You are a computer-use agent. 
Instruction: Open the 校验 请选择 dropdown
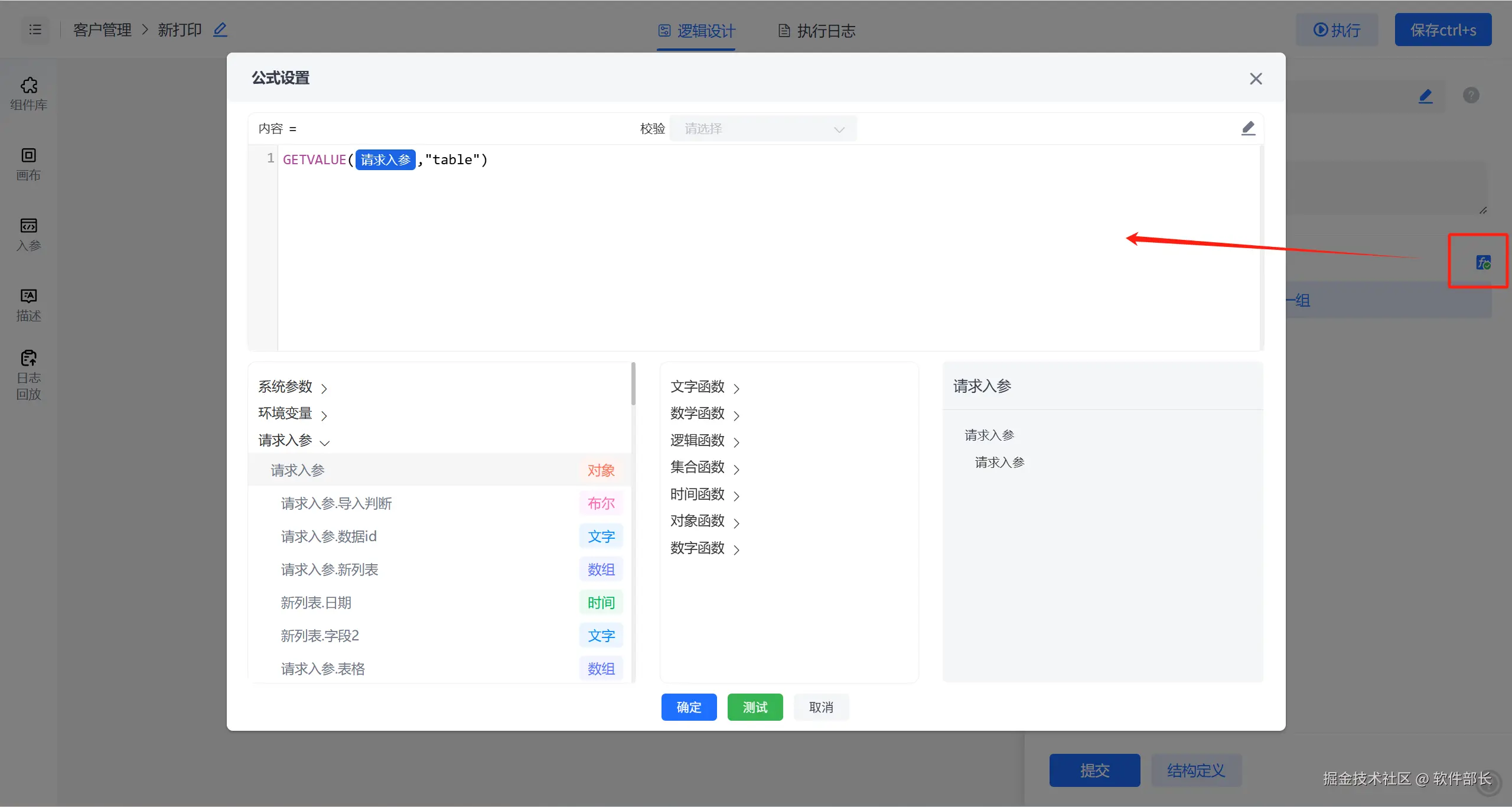coord(763,129)
